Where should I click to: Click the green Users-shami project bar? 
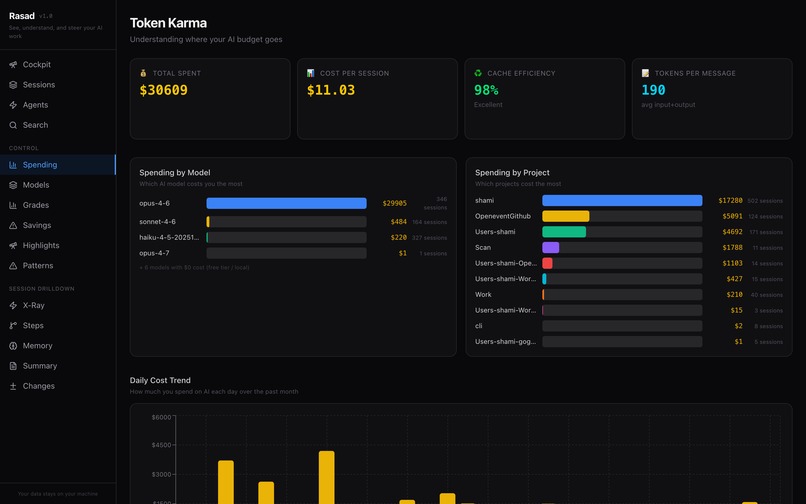(x=564, y=232)
